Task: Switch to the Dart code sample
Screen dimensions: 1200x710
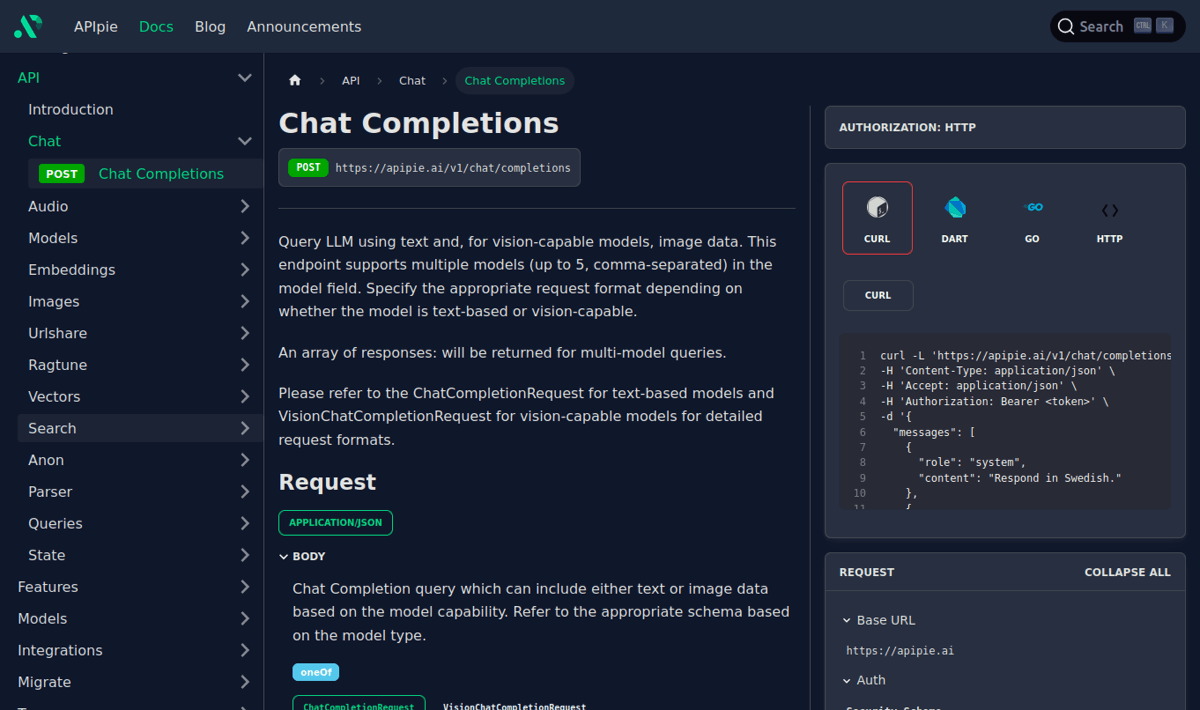Action: point(954,217)
